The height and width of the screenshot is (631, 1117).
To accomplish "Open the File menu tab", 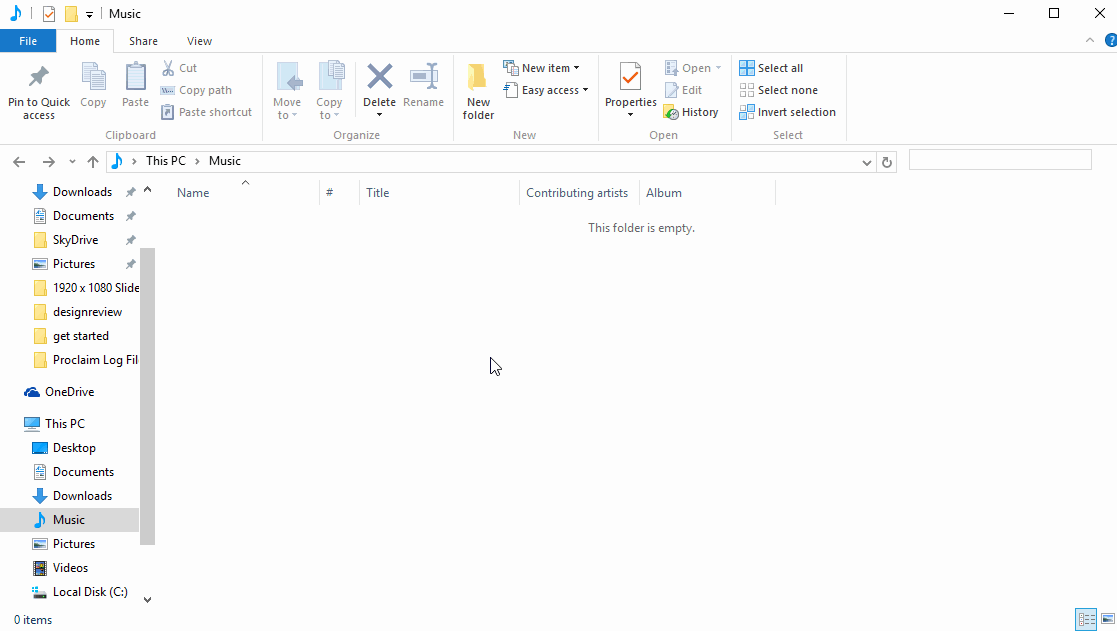I will coord(28,41).
